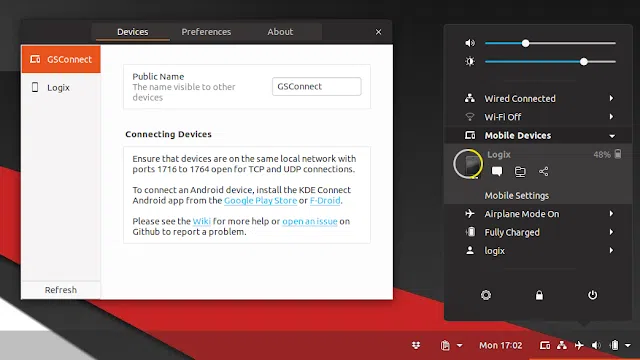The width and height of the screenshot is (640, 360).
Task: Click the battery tray icon
Action: [x=614, y=345]
